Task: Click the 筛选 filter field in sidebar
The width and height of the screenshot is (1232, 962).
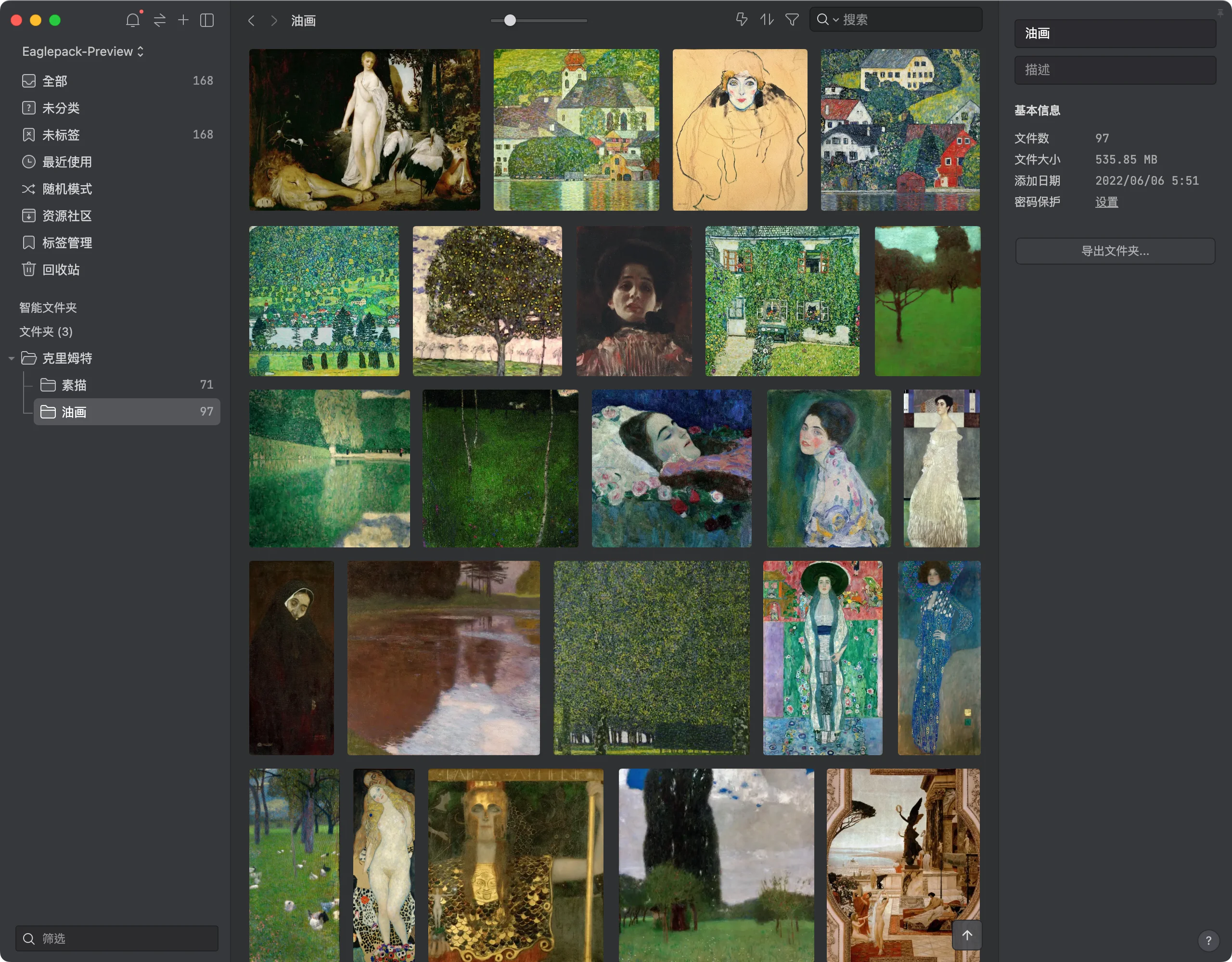Action: point(117,938)
